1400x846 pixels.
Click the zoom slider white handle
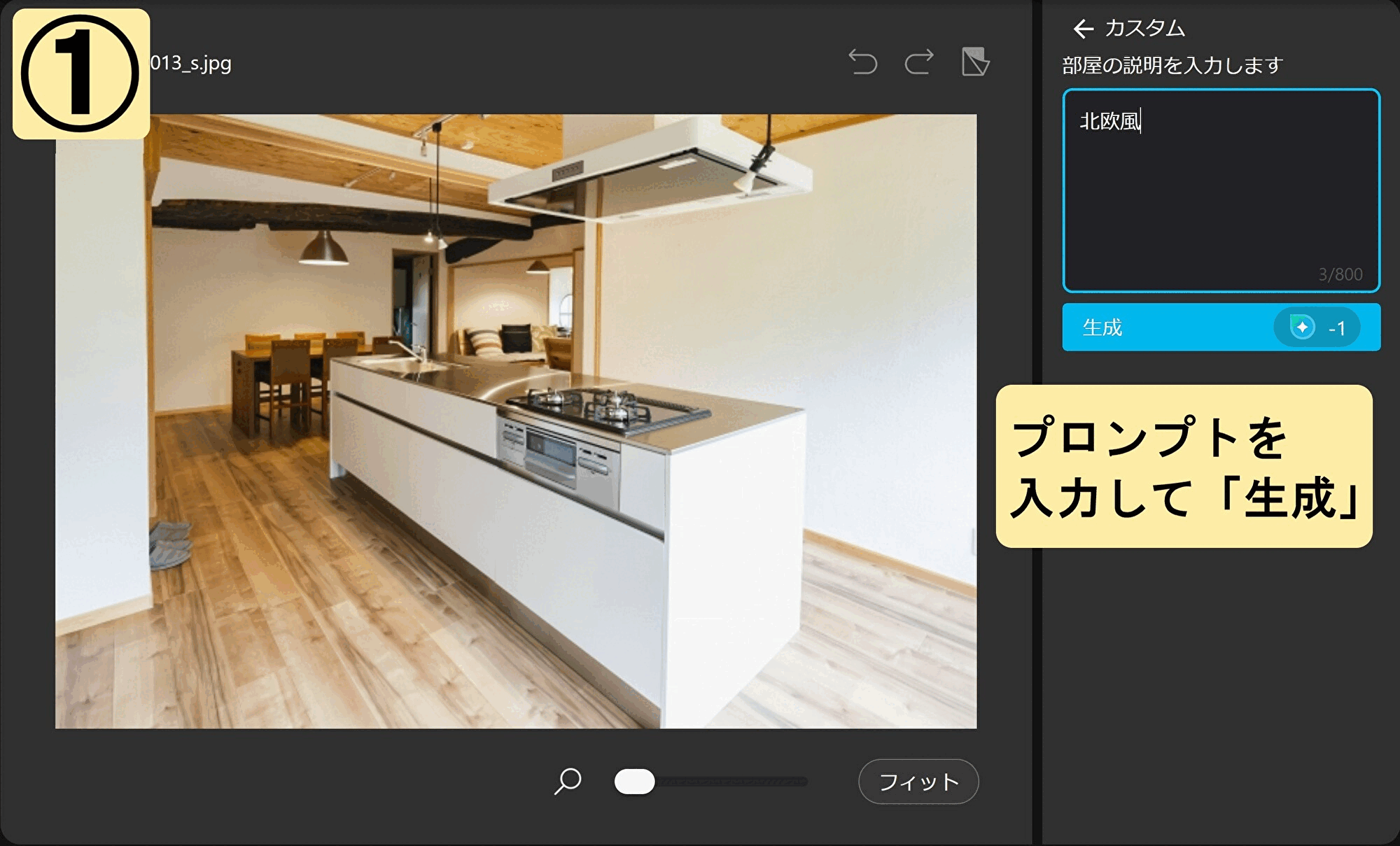click(634, 782)
